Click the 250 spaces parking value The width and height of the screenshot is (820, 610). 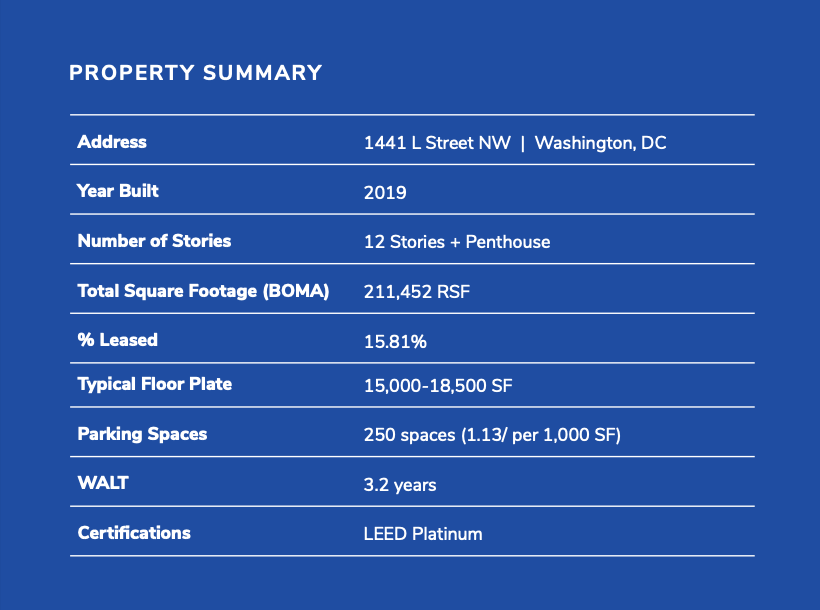[492, 435]
